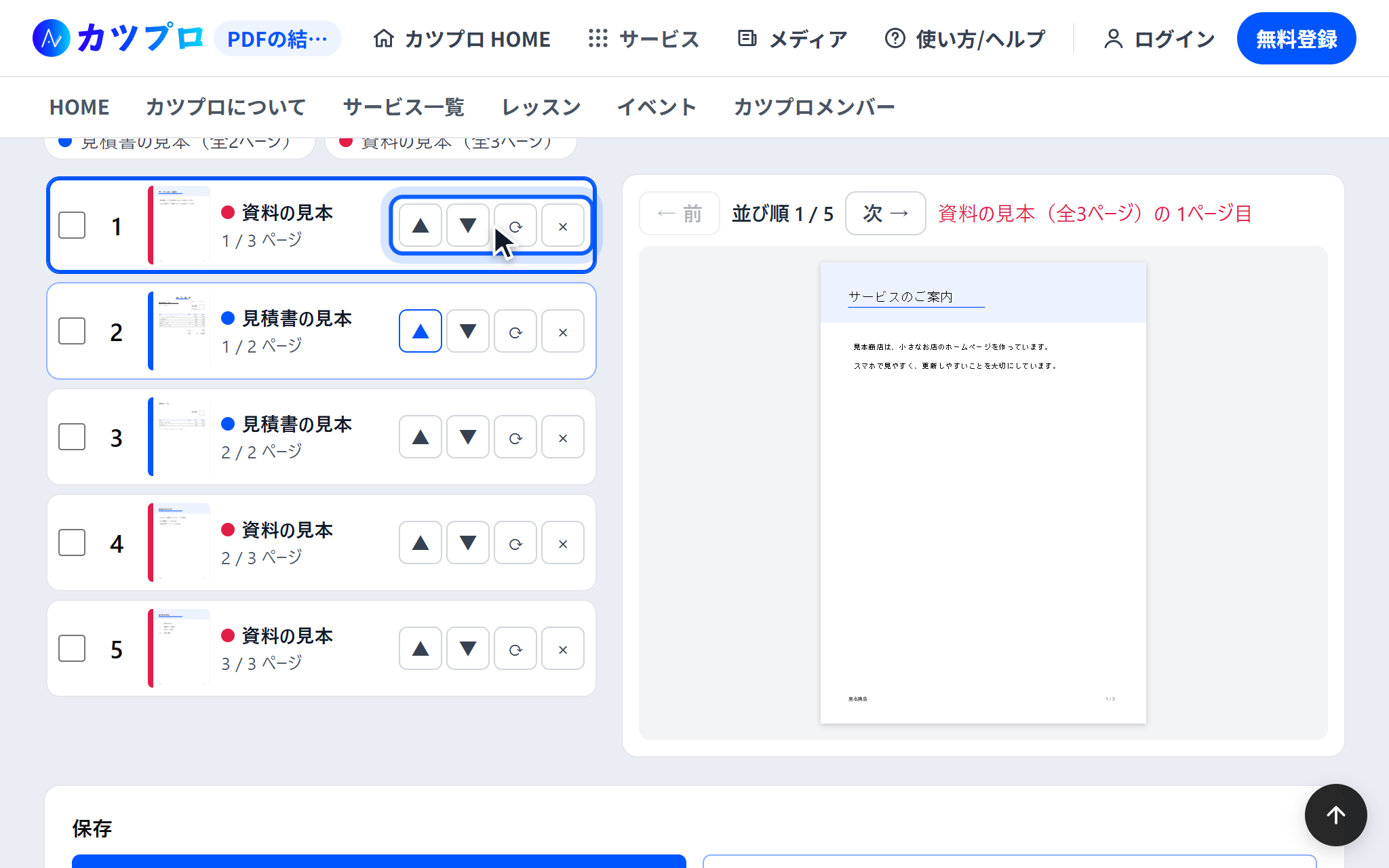
Task: Select thumbnail of row 1 page
Action: coord(179,225)
